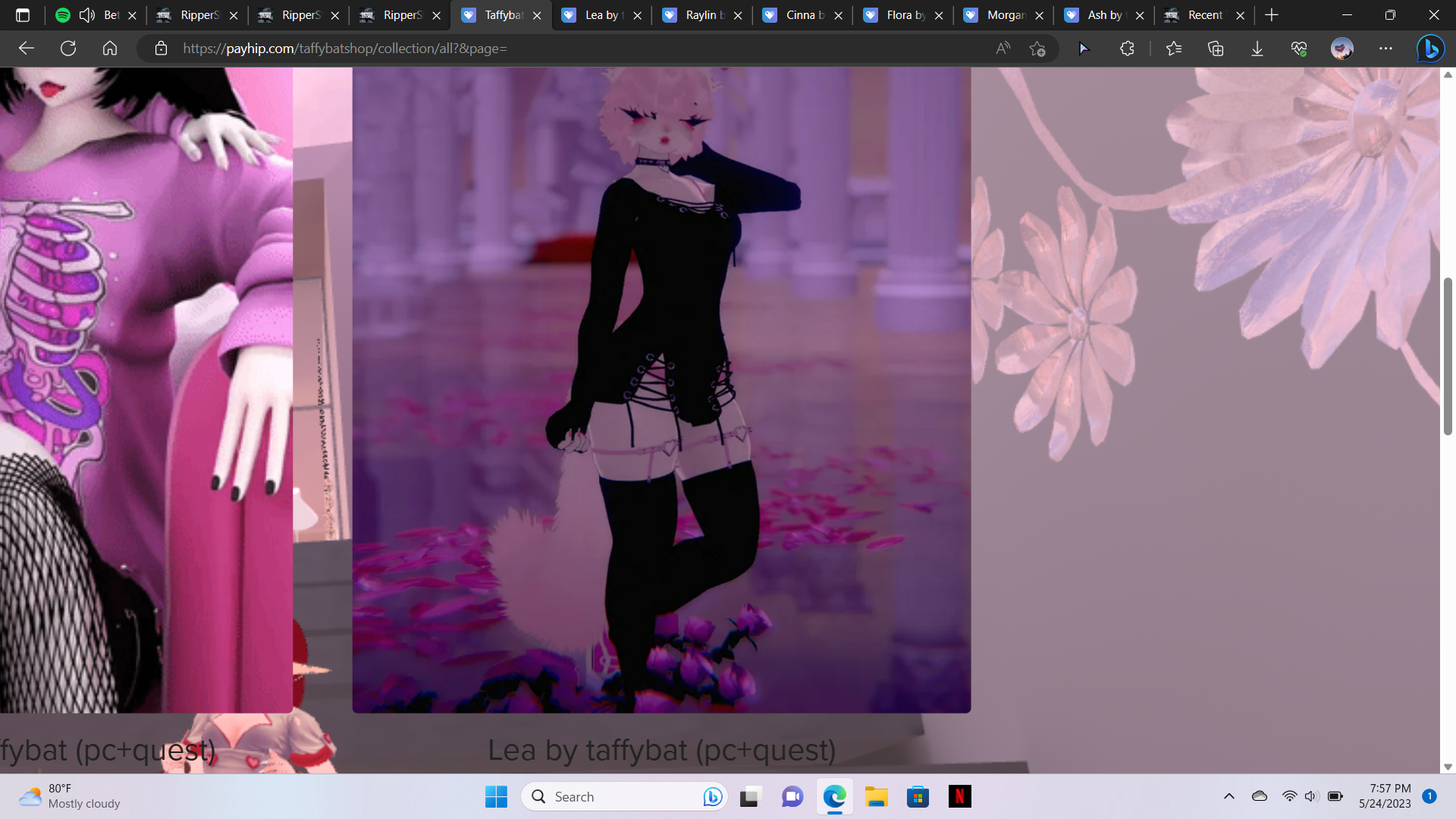1456x819 pixels.
Task: Open the partial 'fybat (pc+quest)' product link
Action: [x=108, y=750]
